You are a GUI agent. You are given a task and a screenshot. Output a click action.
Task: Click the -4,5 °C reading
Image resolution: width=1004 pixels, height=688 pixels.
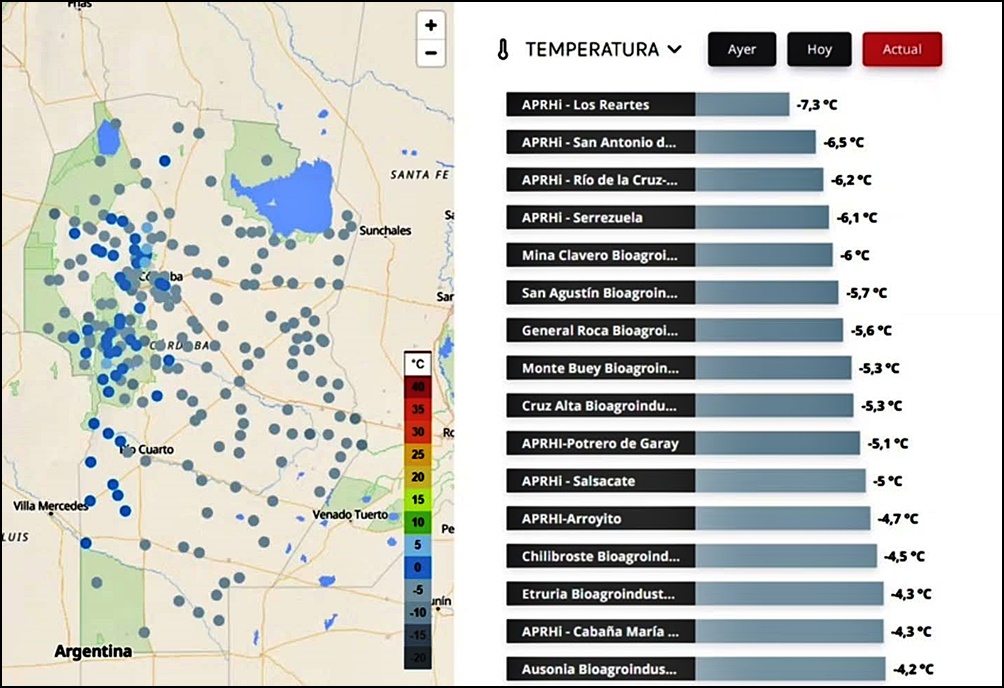point(905,557)
